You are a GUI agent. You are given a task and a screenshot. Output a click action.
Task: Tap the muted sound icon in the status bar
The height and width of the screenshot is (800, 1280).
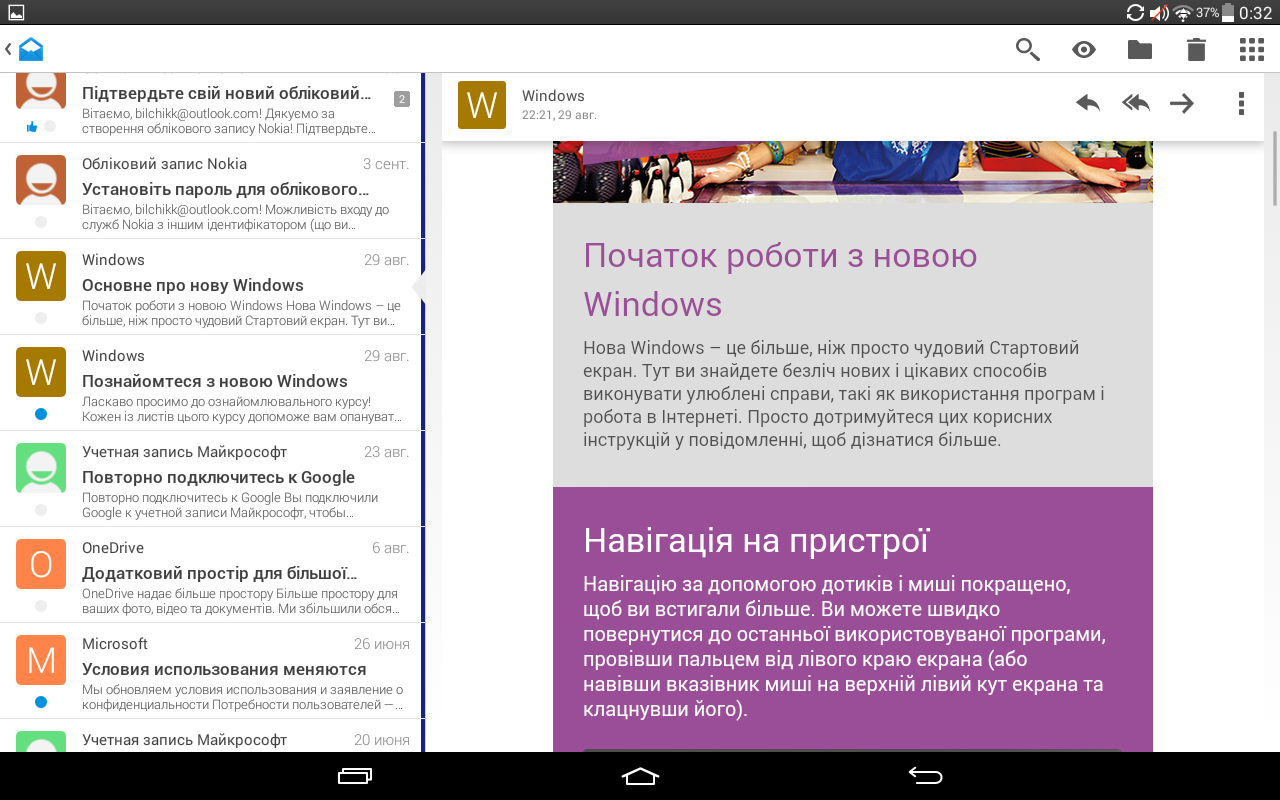coord(1159,13)
